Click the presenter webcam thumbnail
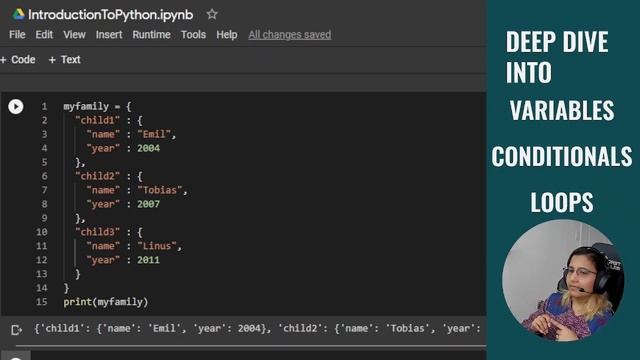The height and width of the screenshot is (360, 640). point(563,280)
